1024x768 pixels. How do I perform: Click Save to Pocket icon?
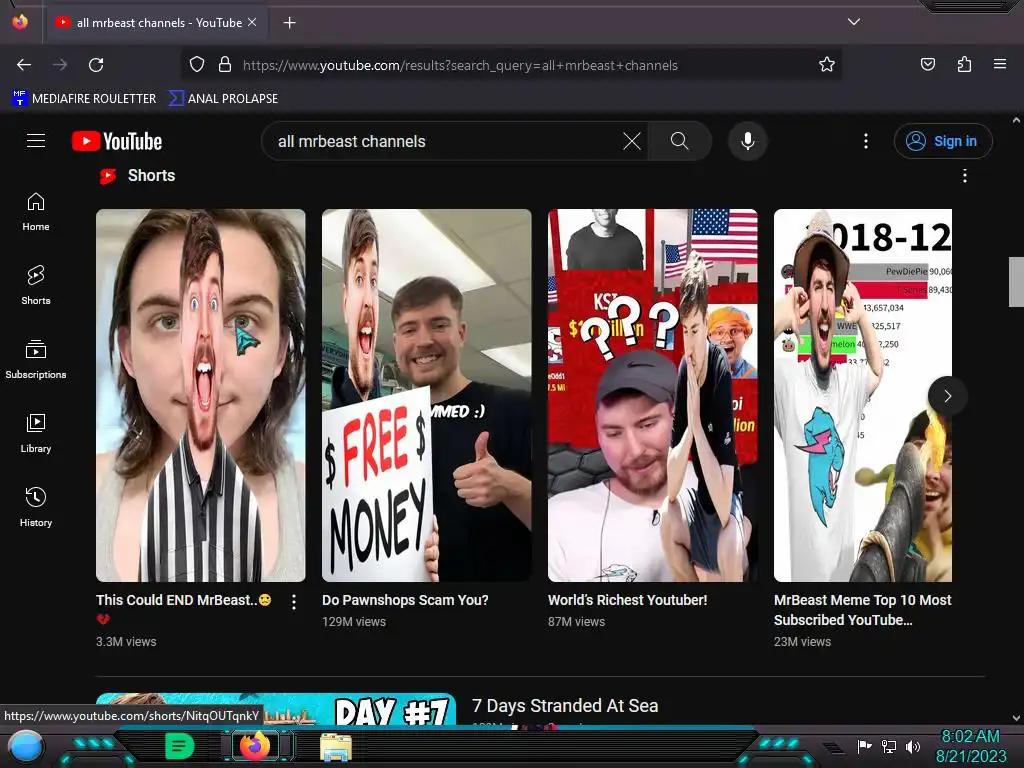coord(927,64)
